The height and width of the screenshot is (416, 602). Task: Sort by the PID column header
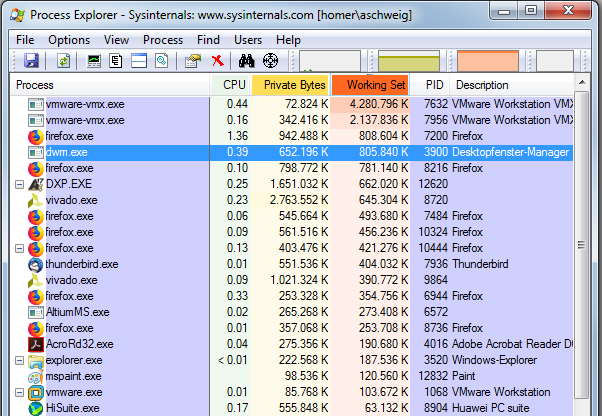click(x=430, y=85)
